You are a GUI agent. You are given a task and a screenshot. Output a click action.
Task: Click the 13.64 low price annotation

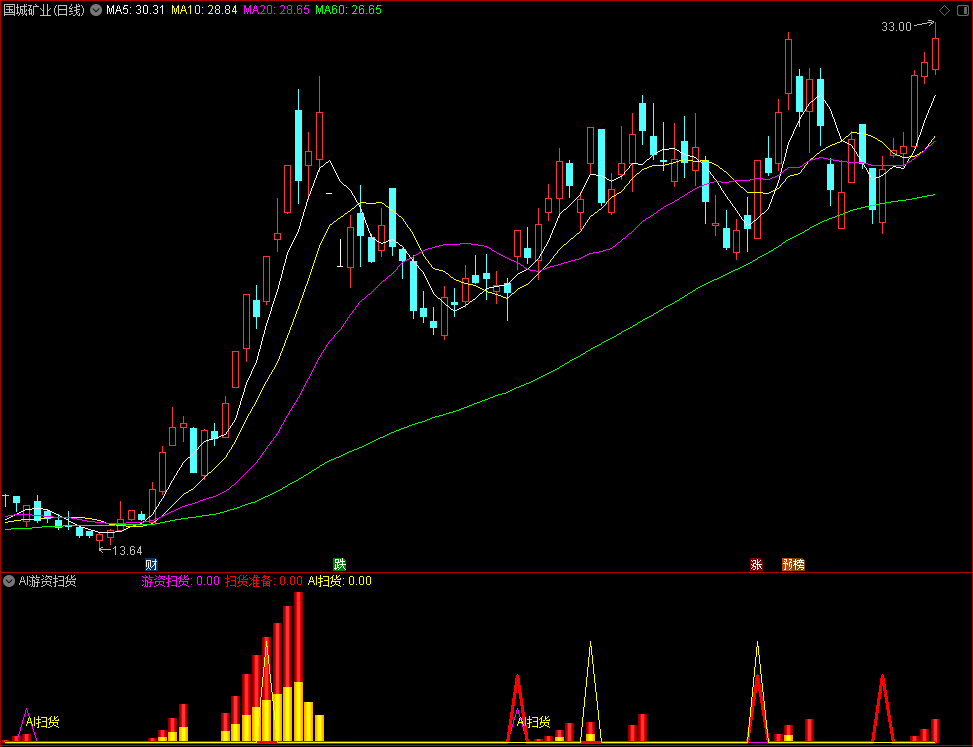tap(127, 550)
